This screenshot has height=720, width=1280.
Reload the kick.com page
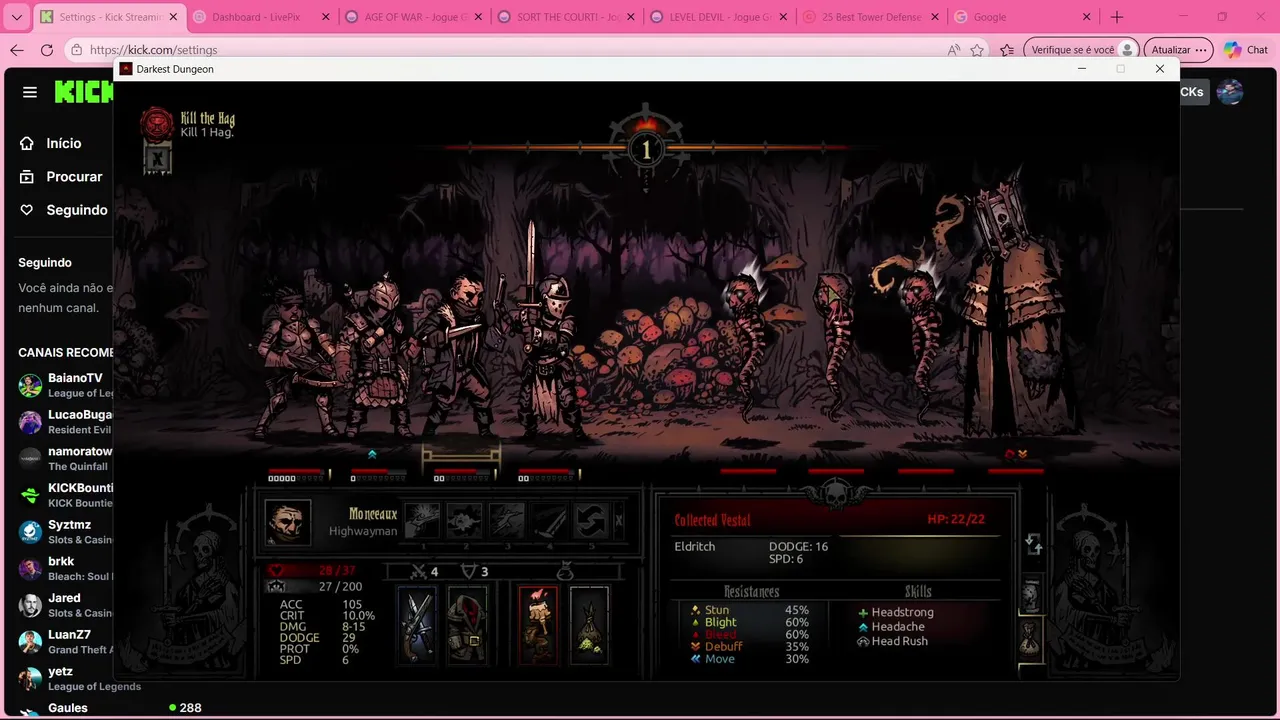47,50
